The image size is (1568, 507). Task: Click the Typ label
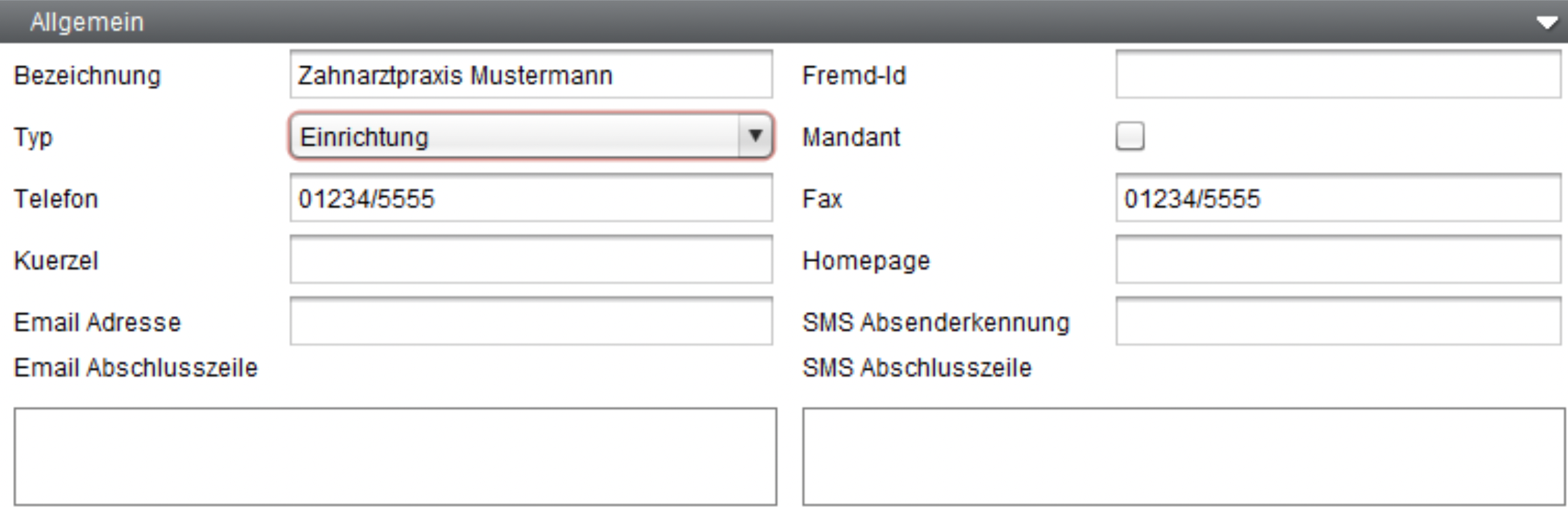(x=33, y=138)
